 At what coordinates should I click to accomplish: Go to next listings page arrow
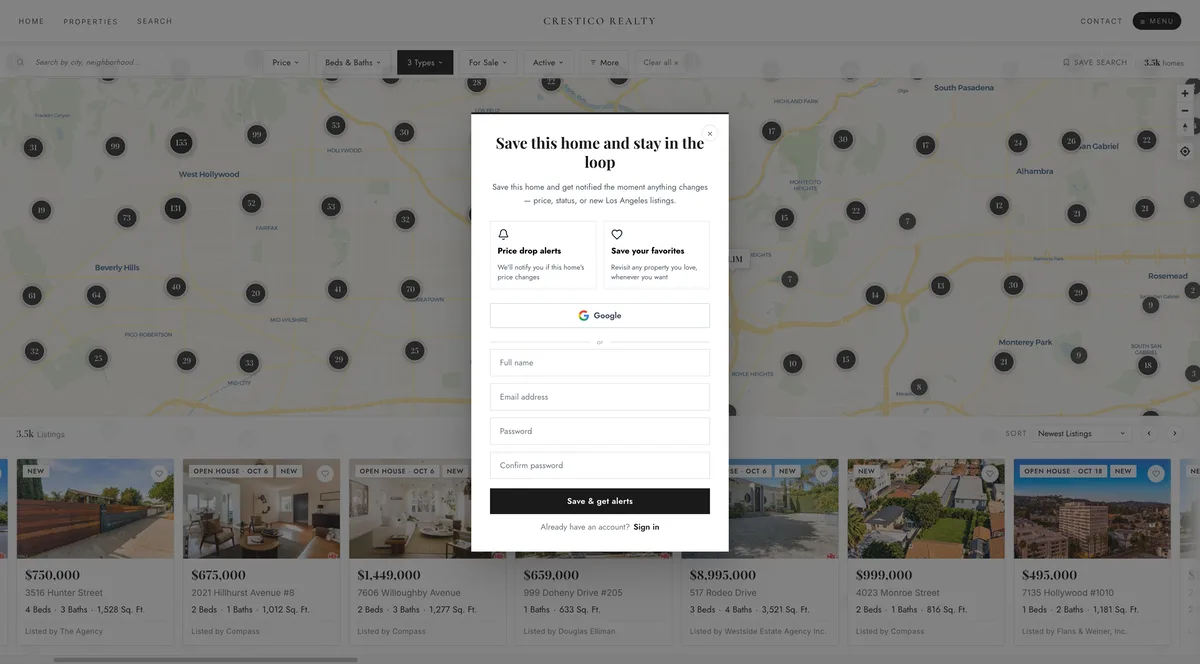click(1174, 433)
